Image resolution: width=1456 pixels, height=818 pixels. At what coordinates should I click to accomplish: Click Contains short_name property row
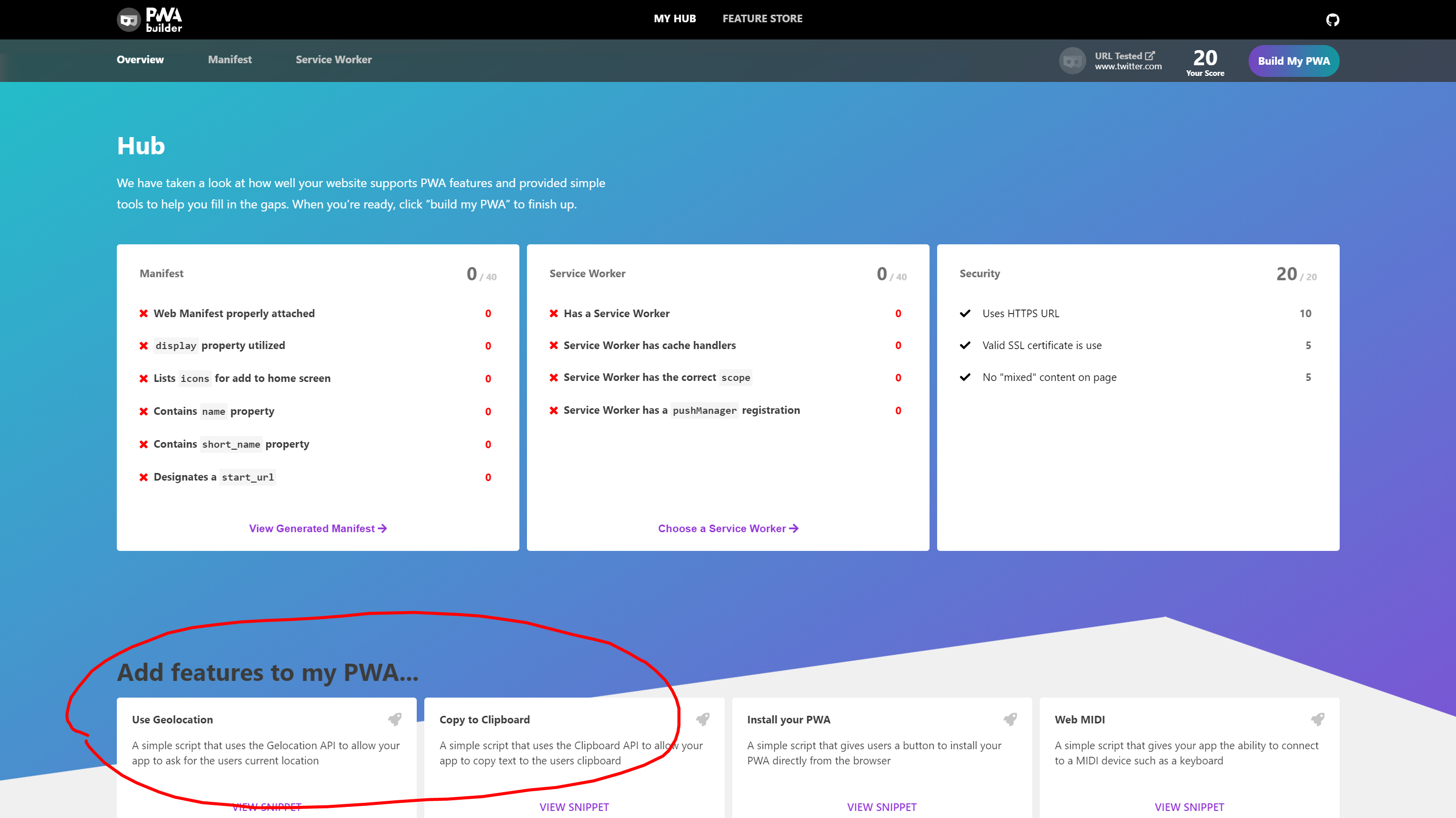coord(315,444)
